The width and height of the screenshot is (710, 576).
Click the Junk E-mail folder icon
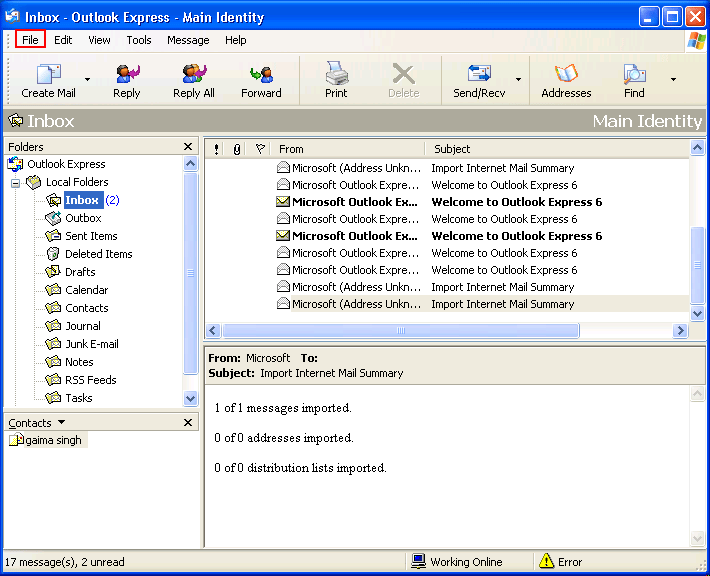(53, 344)
